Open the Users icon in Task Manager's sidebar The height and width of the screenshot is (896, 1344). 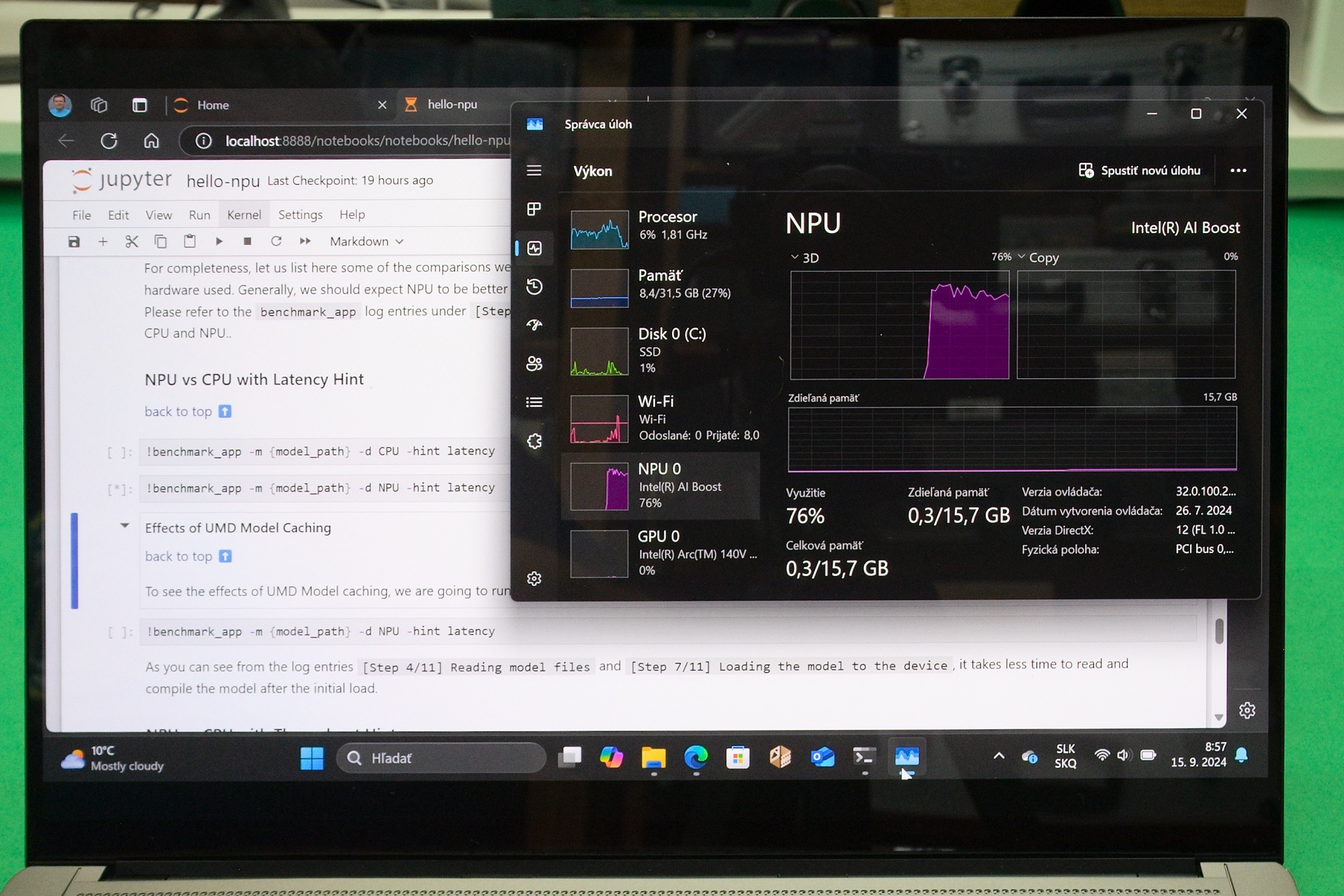pos(534,363)
